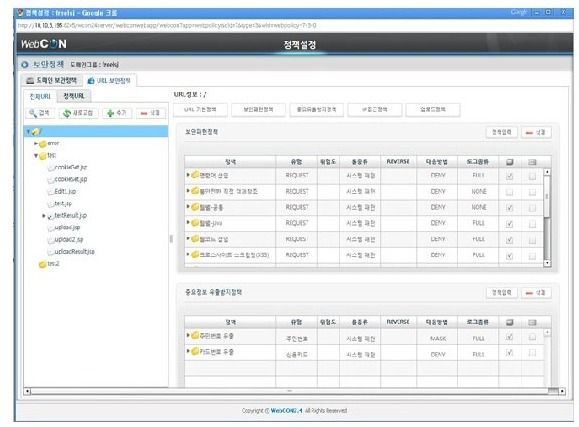The image size is (579, 427).
Task: Expand the error folder arrow in URL tree
Action: coord(36,143)
